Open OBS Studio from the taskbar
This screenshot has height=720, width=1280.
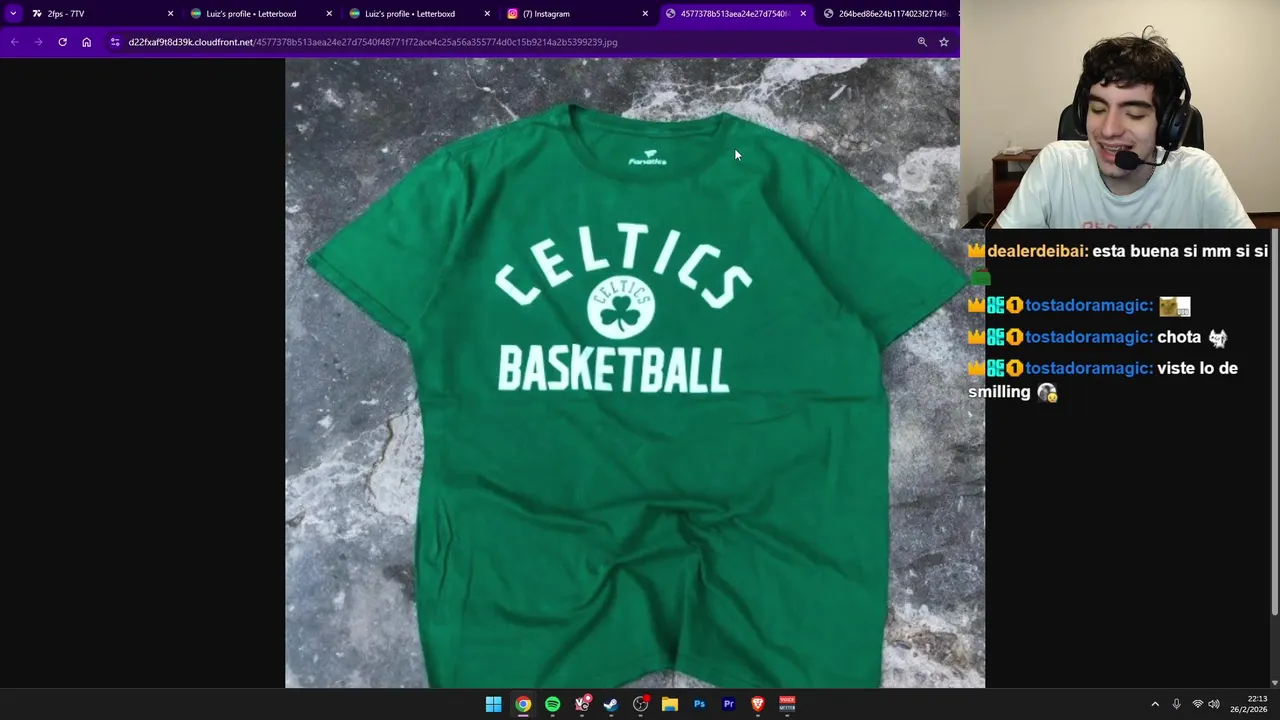pyautogui.click(x=640, y=704)
